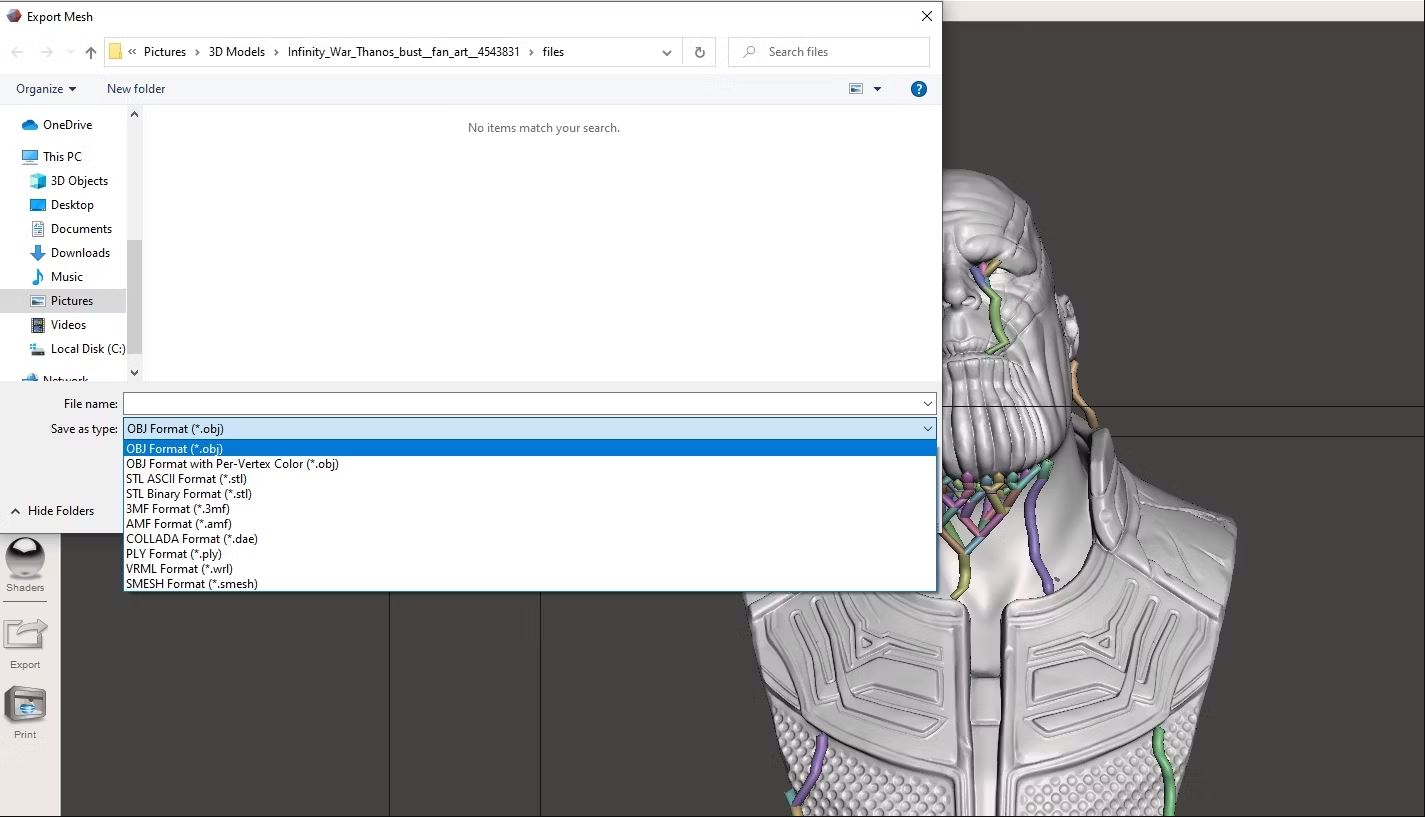Refresh the files folder view
1425x817 pixels.
click(699, 52)
